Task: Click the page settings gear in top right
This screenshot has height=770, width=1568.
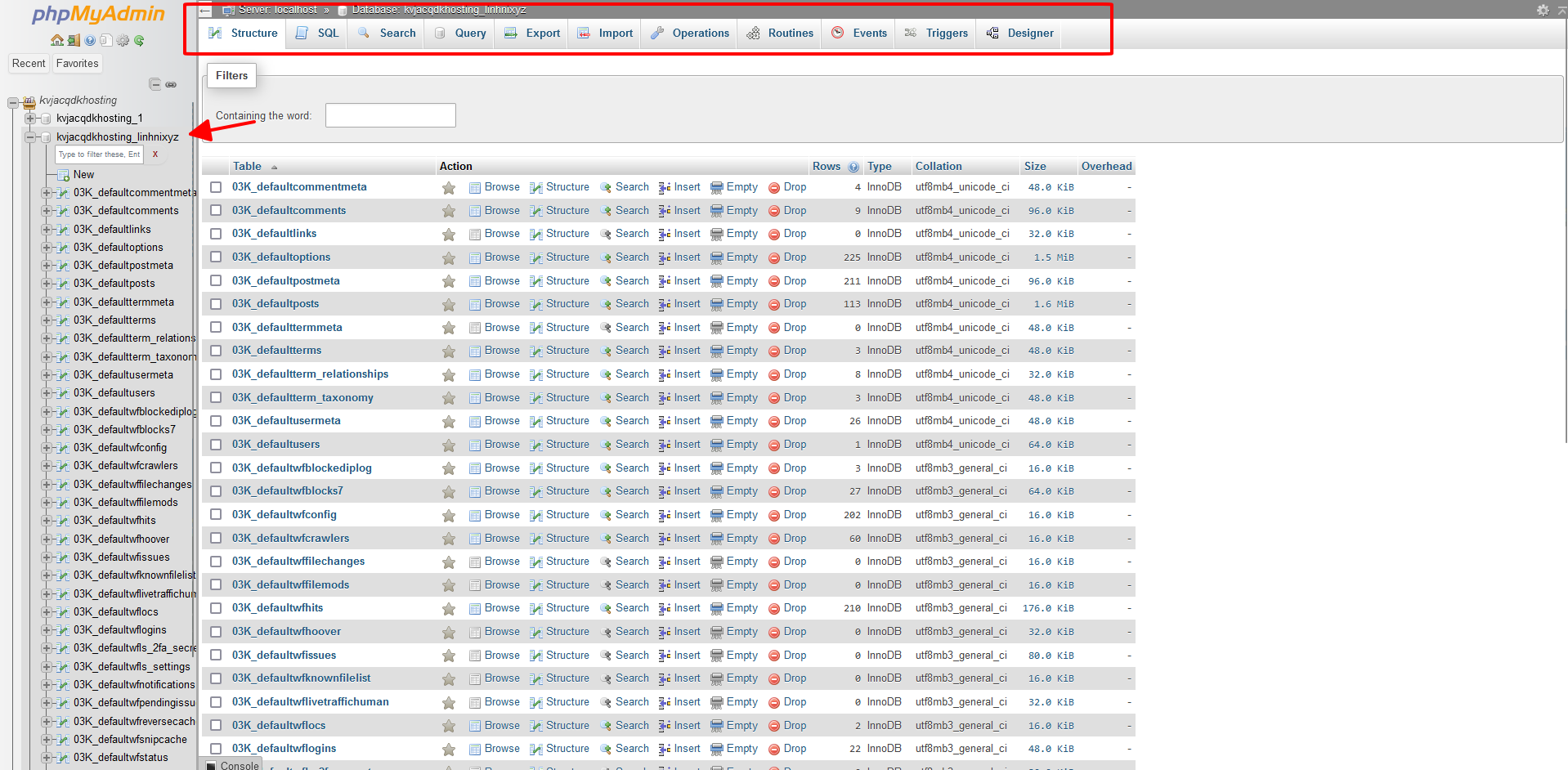Action: pyautogui.click(x=1543, y=10)
